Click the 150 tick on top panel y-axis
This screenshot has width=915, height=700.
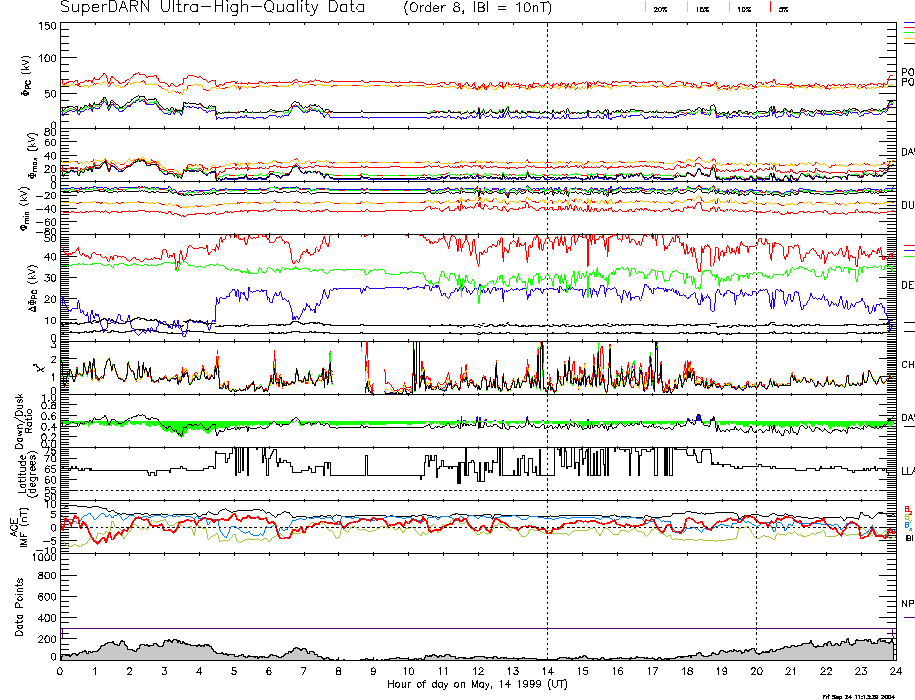46,26
